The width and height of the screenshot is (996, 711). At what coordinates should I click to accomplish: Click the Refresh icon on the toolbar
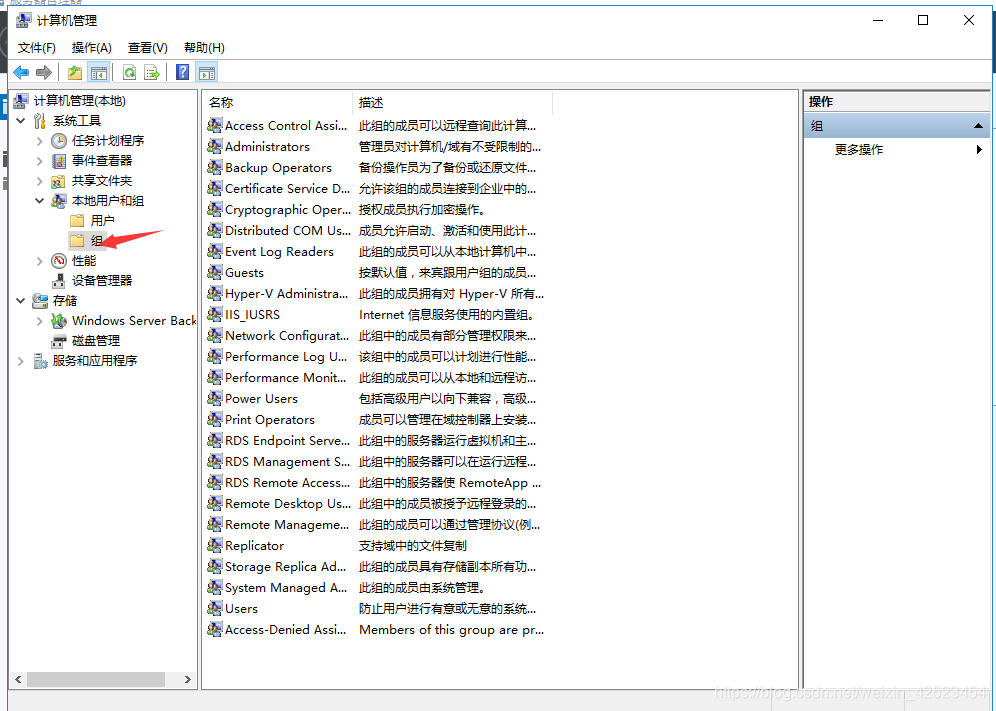(129, 71)
